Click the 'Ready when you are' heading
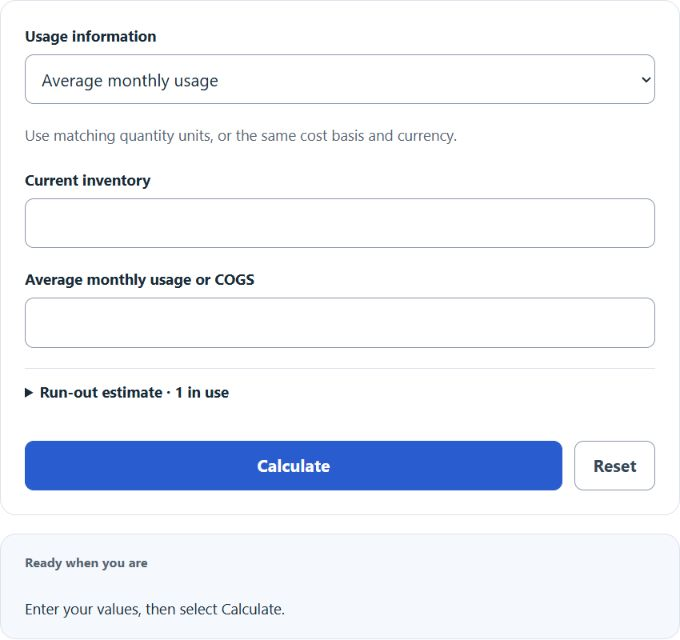This screenshot has height=640, width=680. [86, 563]
